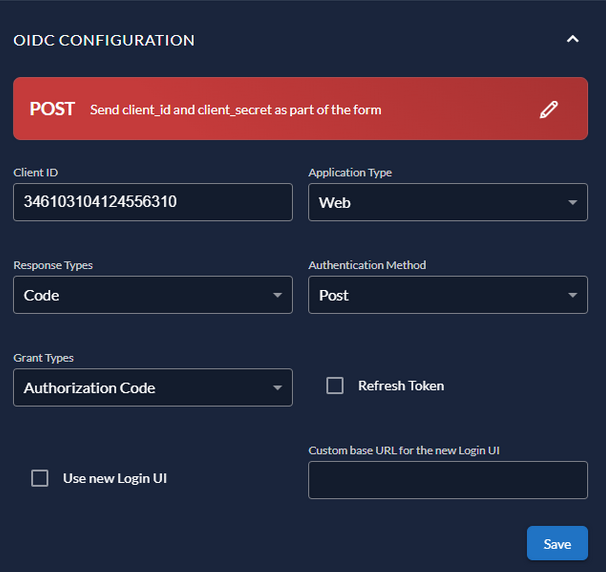Click the pencil edit icon in POST banner

[x=548, y=110]
